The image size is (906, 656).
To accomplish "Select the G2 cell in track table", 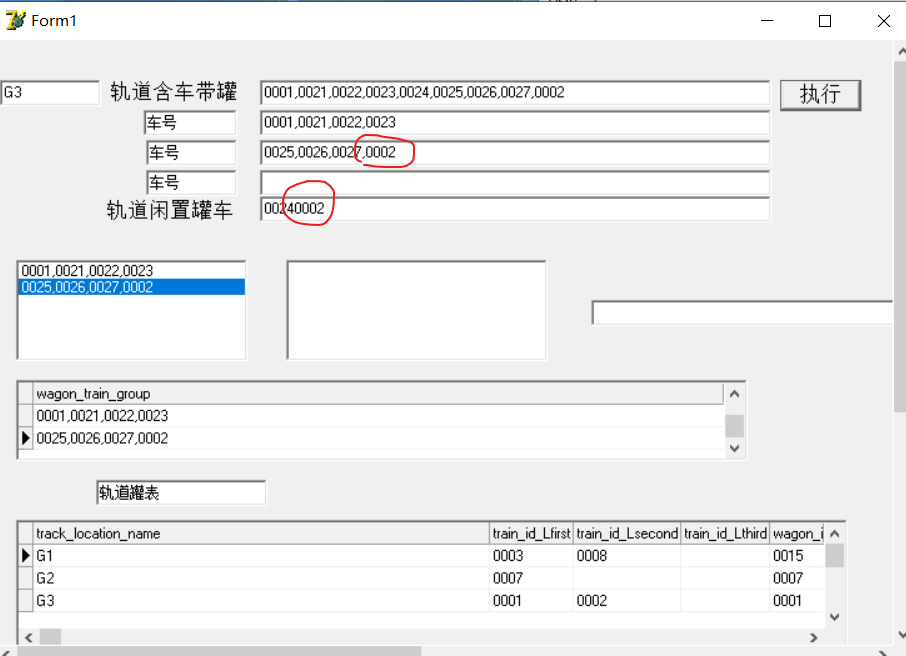I will click(x=261, y=578).
